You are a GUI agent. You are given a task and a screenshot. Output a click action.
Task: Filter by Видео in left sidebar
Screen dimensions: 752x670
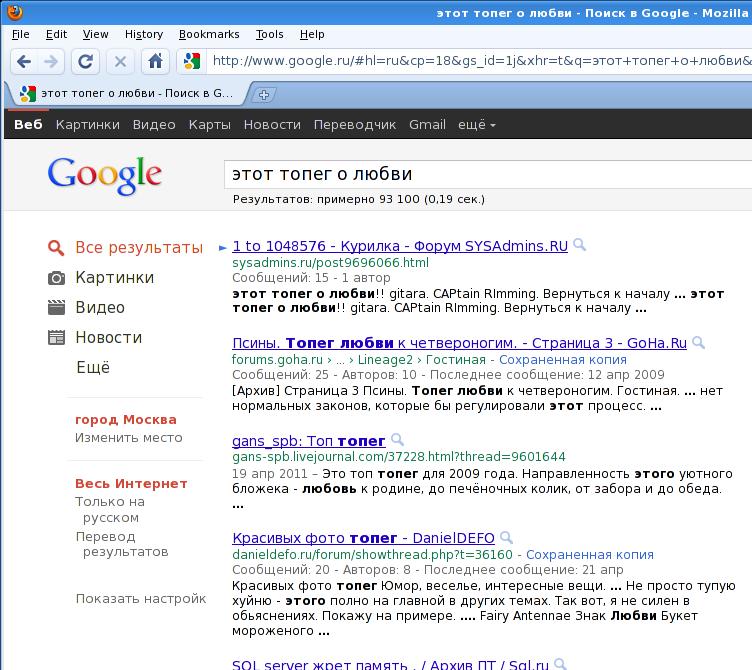[100, 307]
